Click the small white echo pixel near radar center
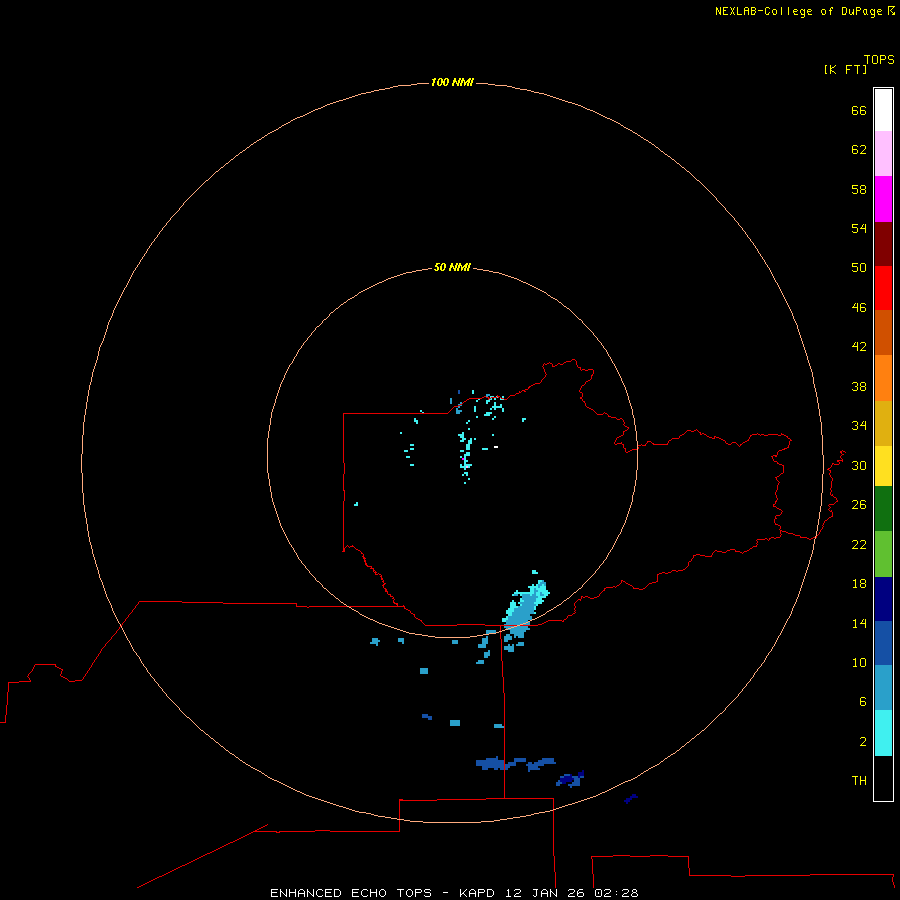The width and height of the screenshot is (900, 900). click(x=496, y=447)
